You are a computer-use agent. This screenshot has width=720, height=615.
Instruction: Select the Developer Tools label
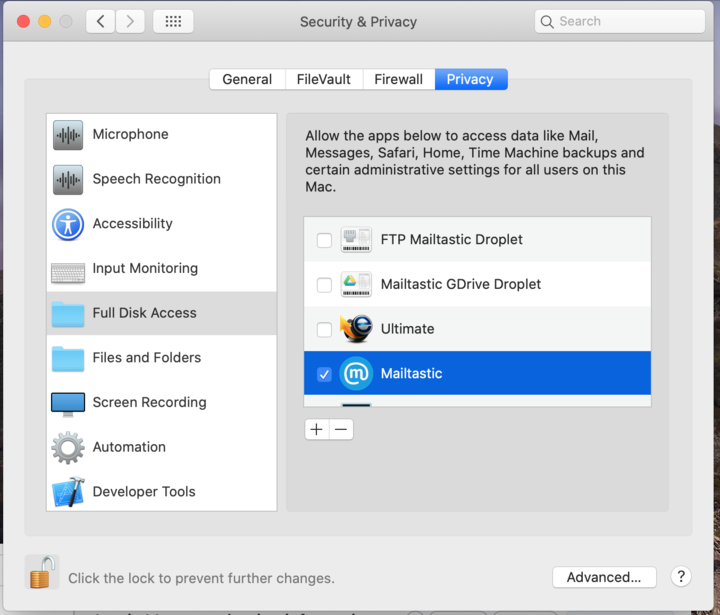click(x=144, y=491)
